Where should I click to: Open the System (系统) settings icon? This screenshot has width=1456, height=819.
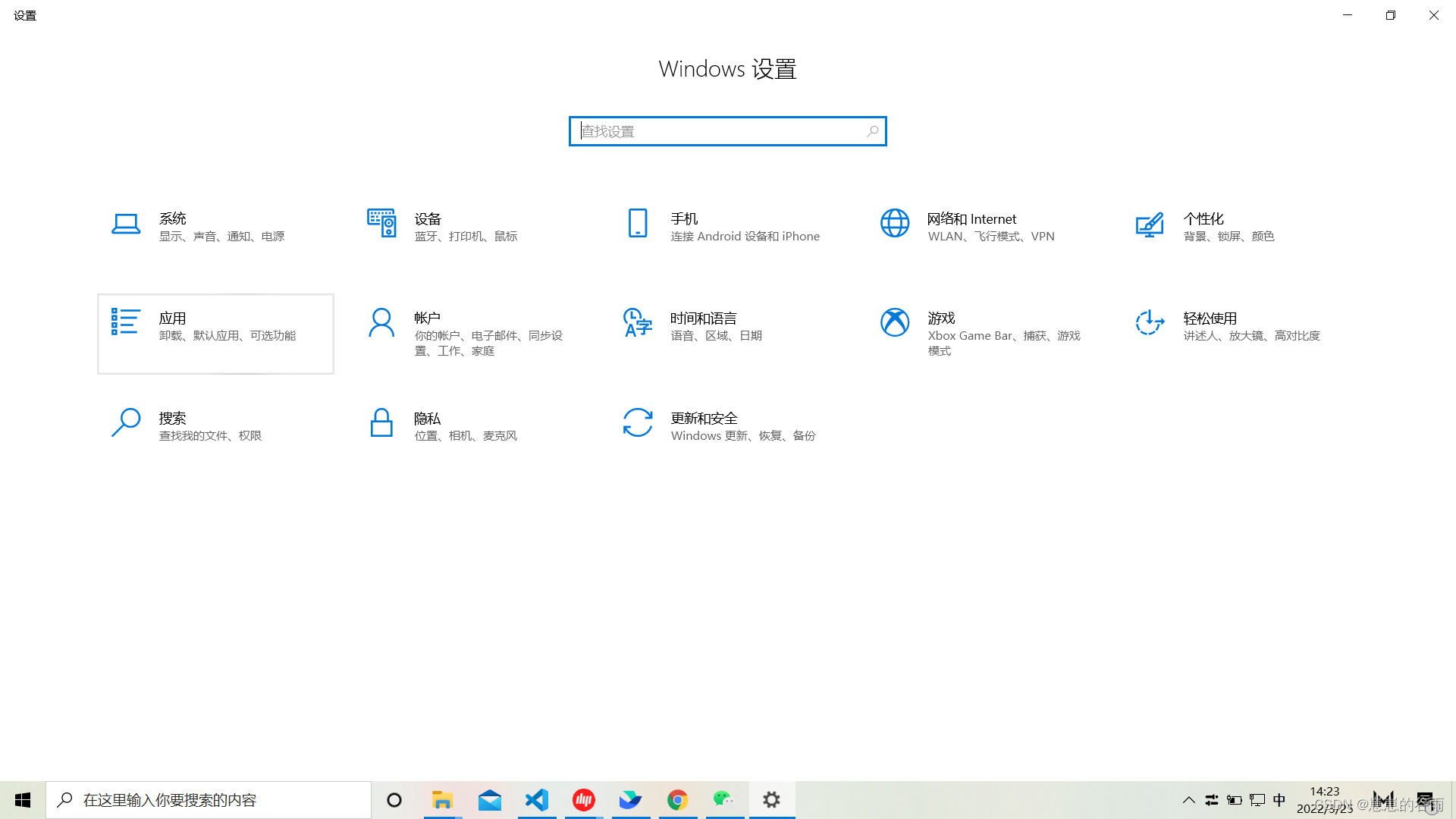click(126, 224)
